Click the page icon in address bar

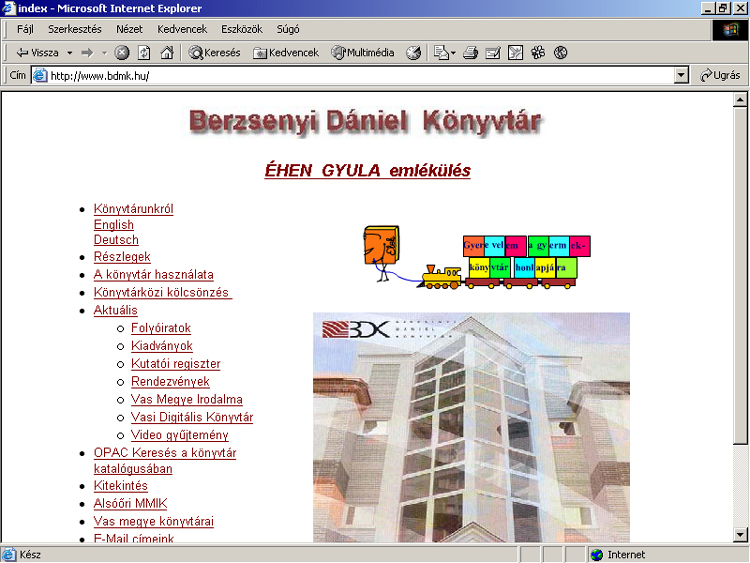[x=40, y=76]
